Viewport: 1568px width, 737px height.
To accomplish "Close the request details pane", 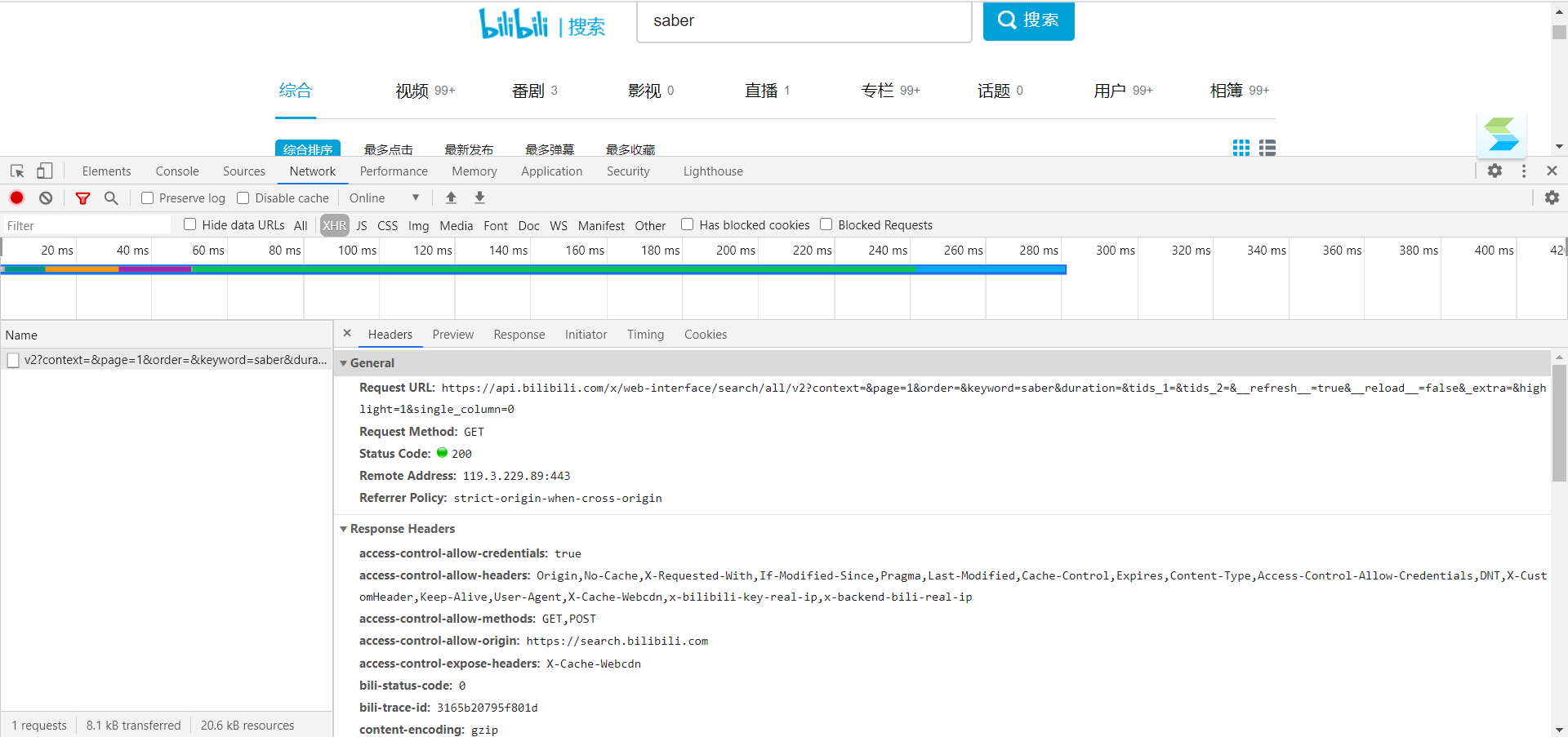I will pos(347,333).
